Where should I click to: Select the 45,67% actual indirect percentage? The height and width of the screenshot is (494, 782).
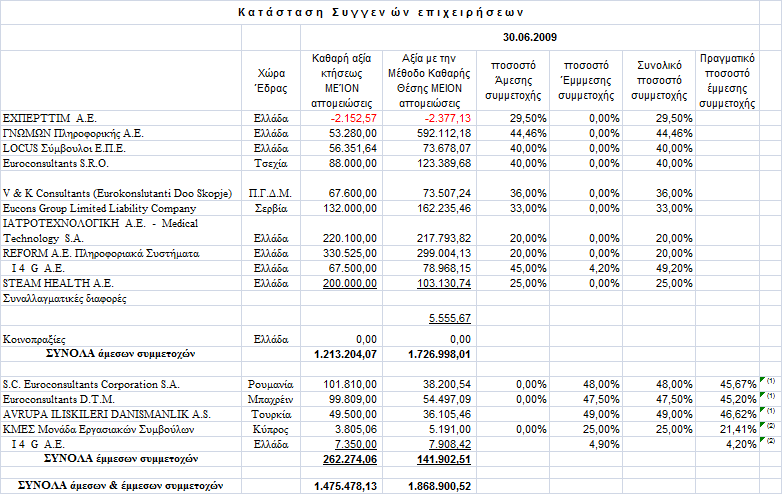738,384
